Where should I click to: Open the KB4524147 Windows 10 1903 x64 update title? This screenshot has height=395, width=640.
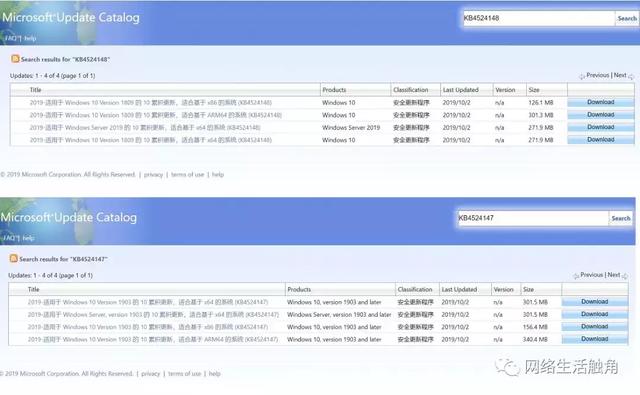pyautogui.click(x=148, y=302)
